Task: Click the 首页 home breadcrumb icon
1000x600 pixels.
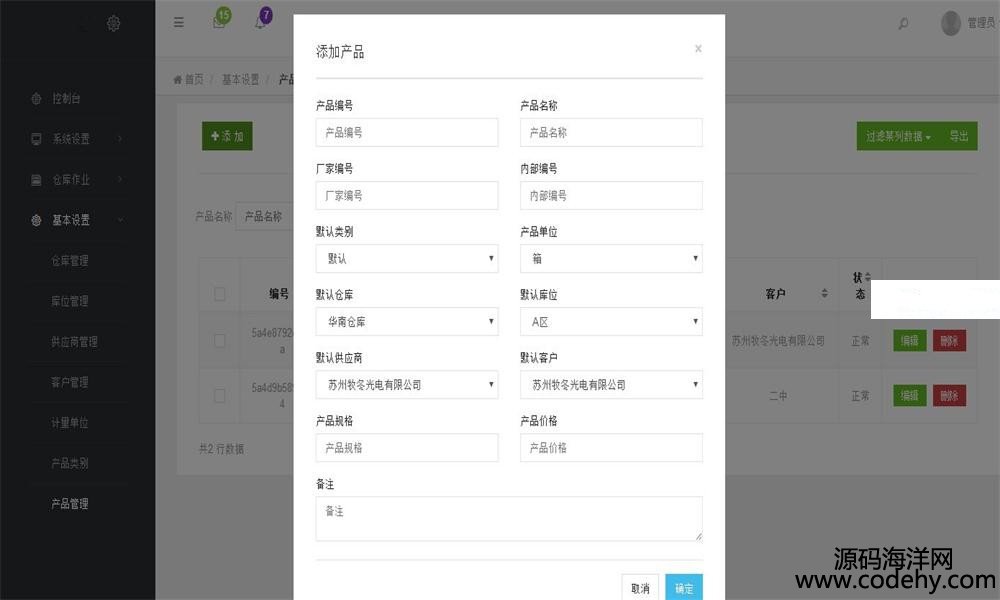Action: pyautogui.click(x=179, y=80)
